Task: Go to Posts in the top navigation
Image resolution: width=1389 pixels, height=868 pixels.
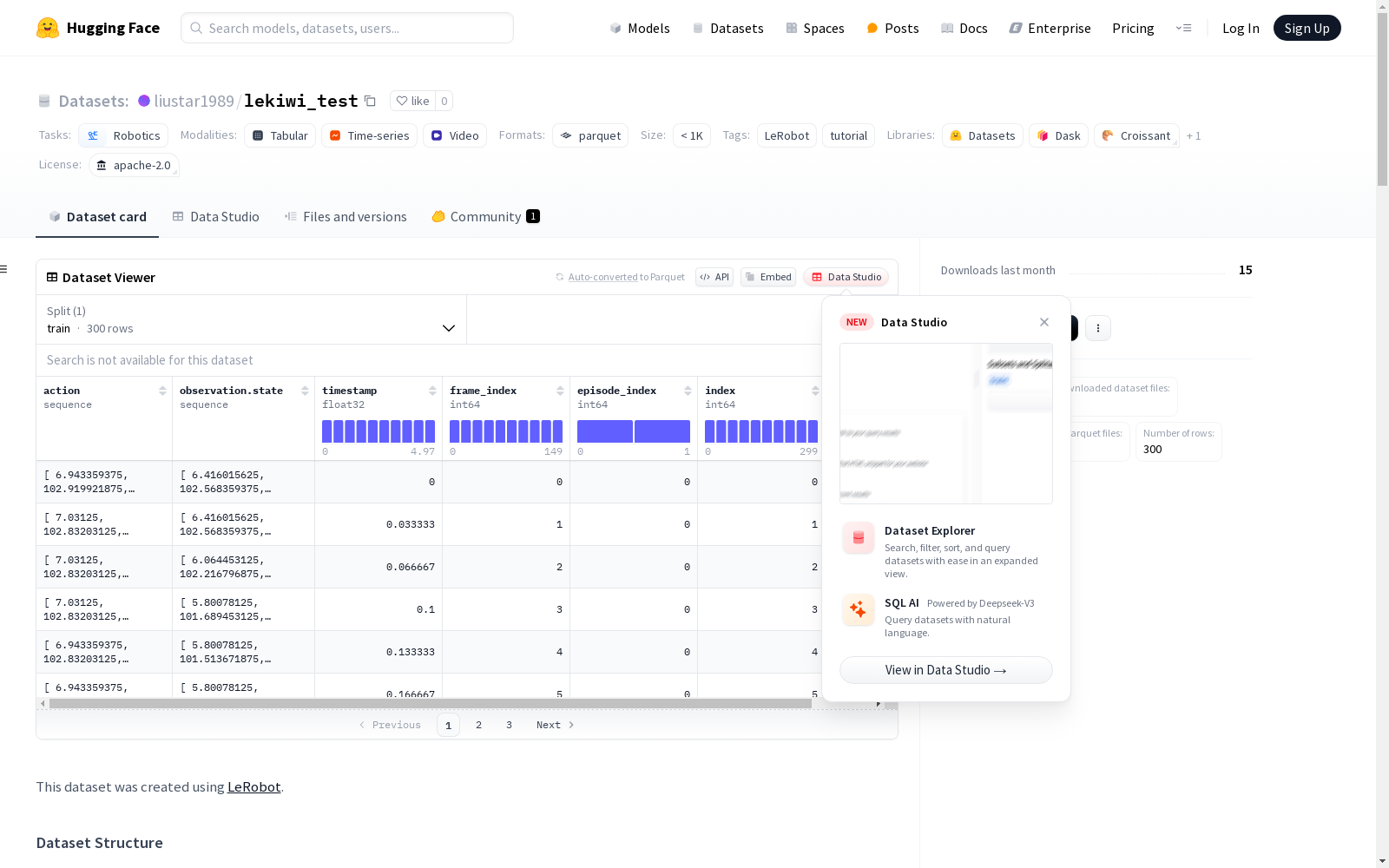Action: point(893,28)
